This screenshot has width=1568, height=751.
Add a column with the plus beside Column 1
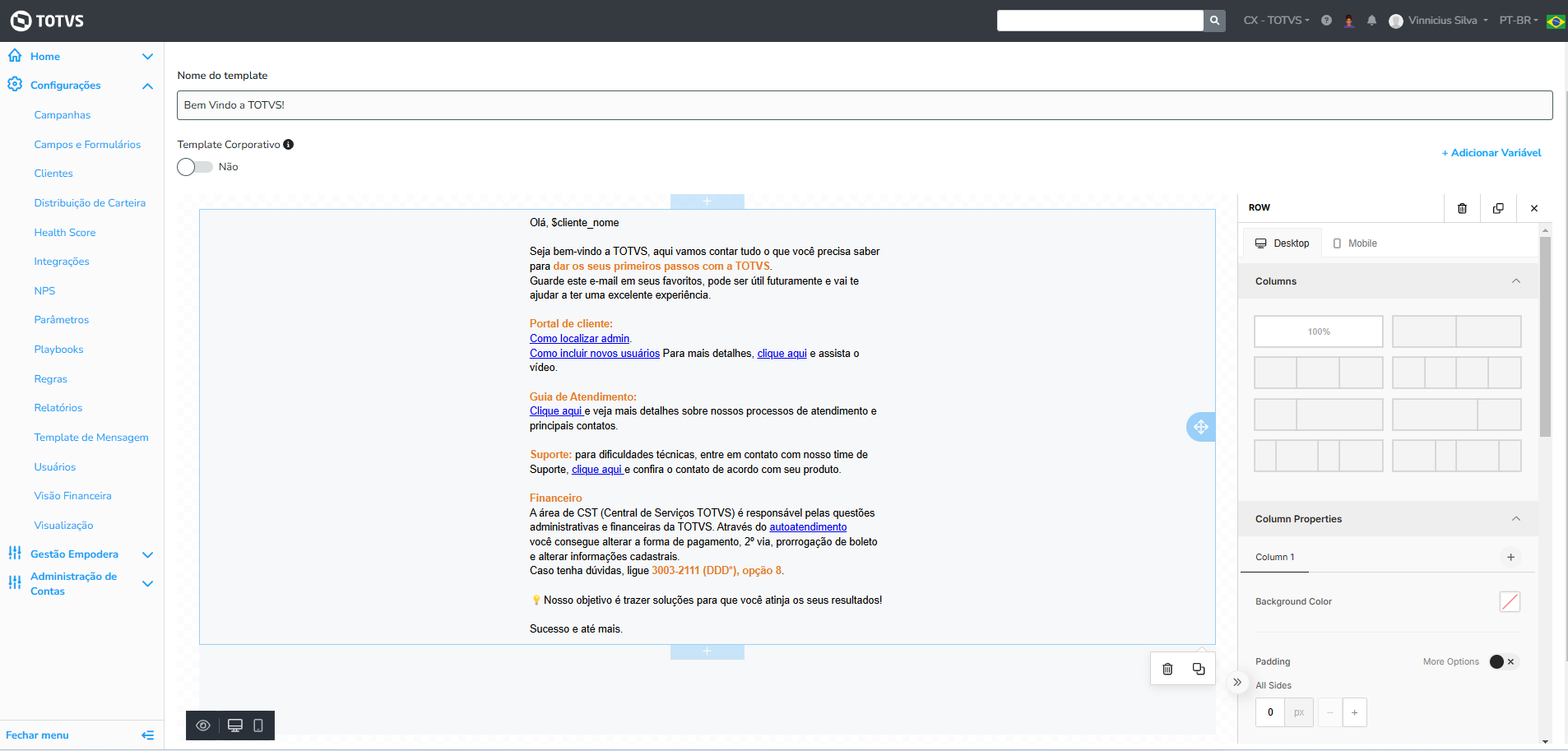pos(1510,557)
